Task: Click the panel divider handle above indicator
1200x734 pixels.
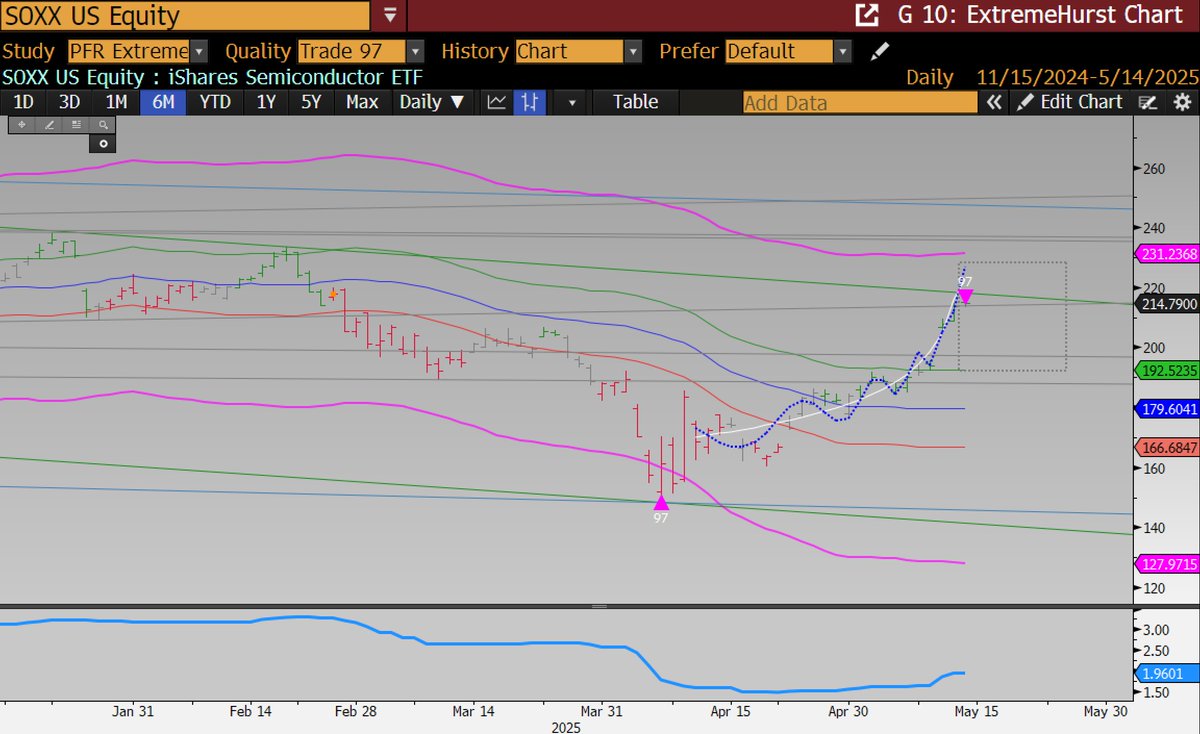Action: tap(600, 606)
